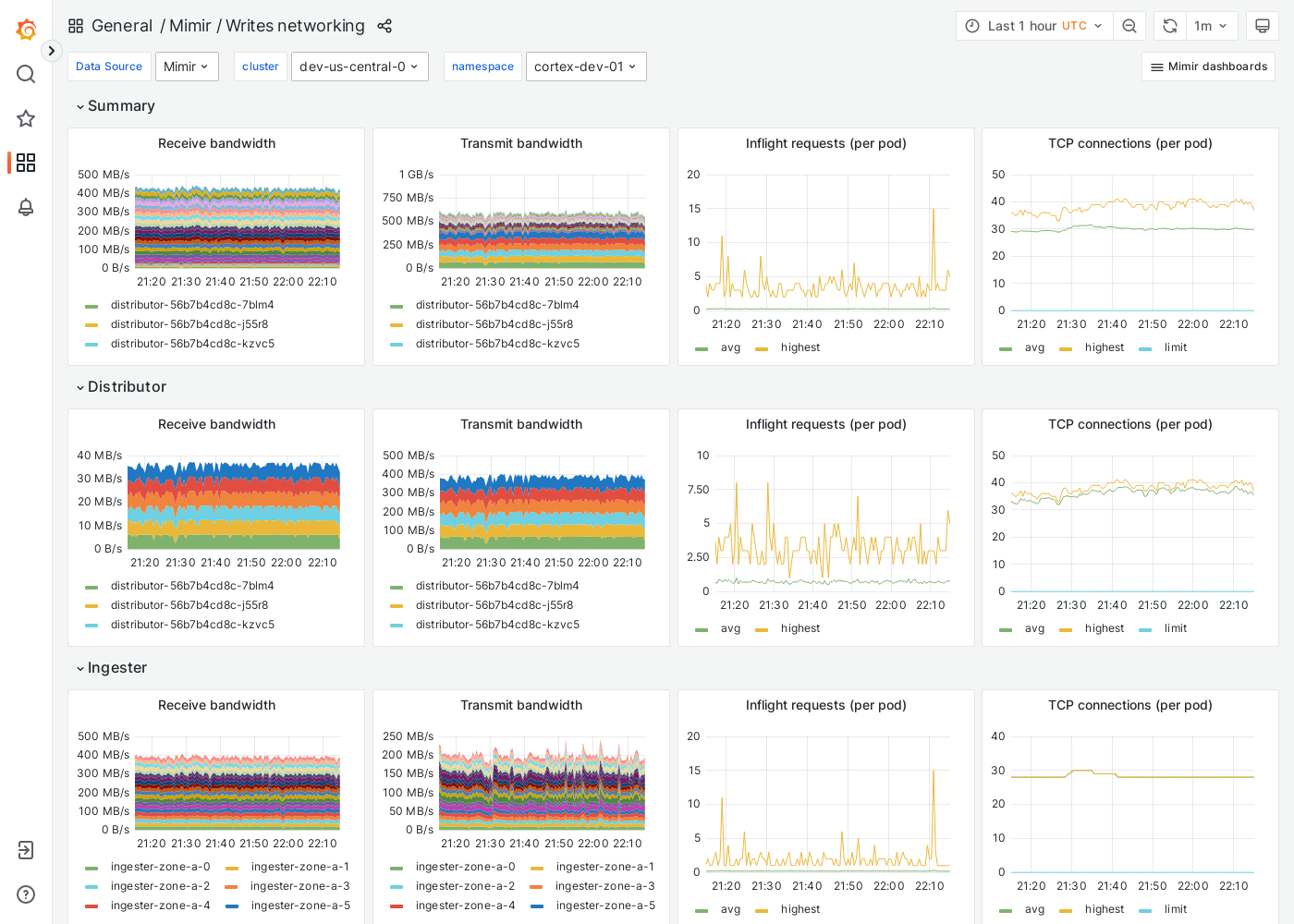Screen dimensions: 1294x924
Task: Open the refresh interval dropdown showing 1m
Action: point(1212,26)
